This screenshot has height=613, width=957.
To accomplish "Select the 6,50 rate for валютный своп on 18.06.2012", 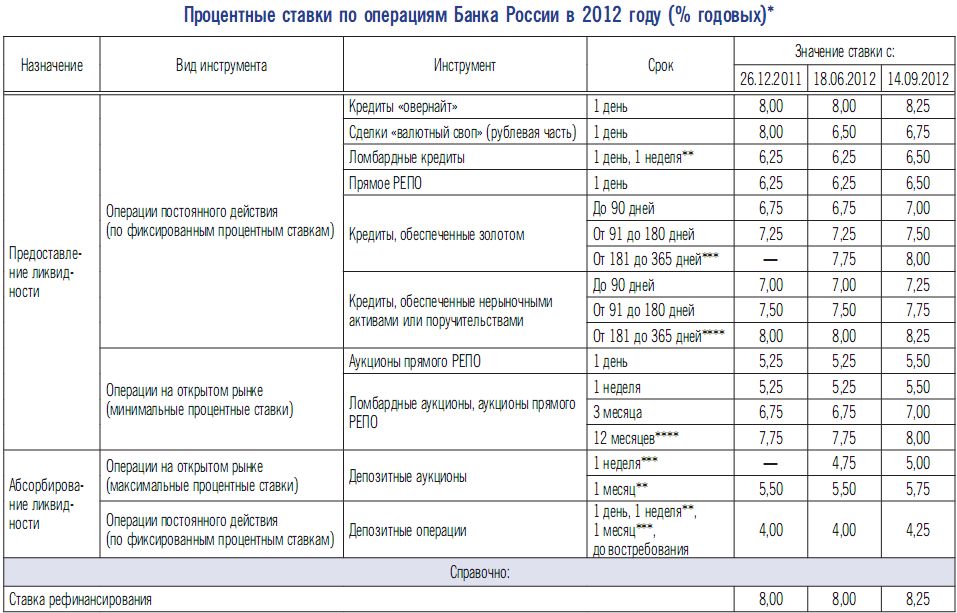I will pyautogui.click(x=844, y=132).
